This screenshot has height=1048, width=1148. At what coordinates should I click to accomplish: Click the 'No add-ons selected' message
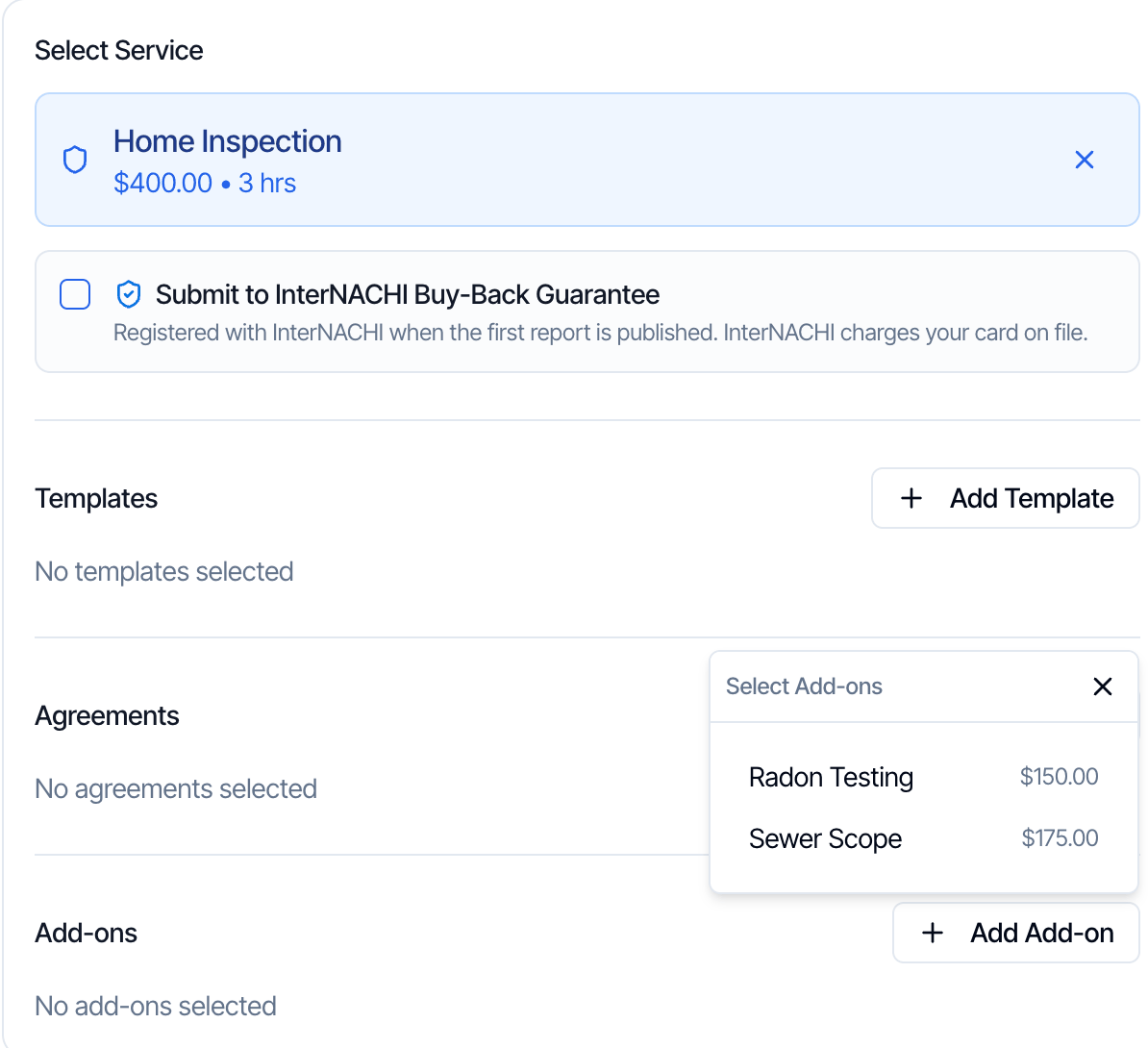coord(156,1007)
